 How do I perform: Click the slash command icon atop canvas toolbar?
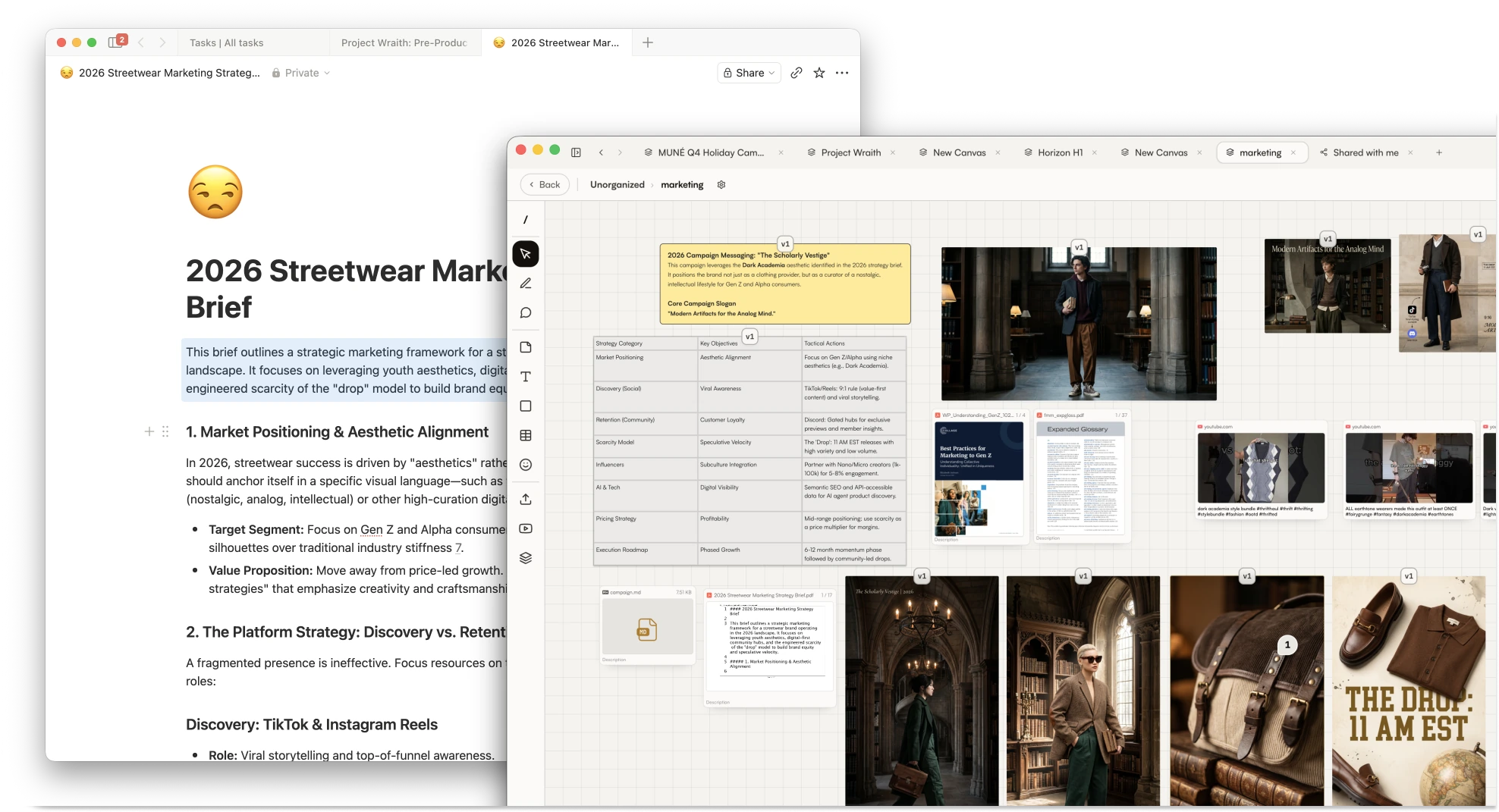tap(526, 220)
